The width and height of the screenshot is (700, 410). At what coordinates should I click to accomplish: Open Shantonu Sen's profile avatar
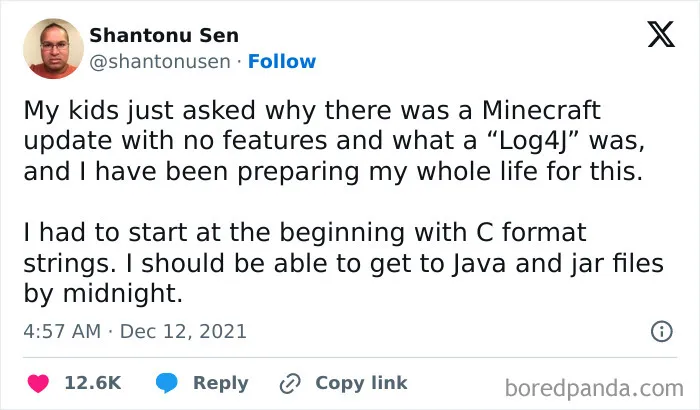click(54, 49)
